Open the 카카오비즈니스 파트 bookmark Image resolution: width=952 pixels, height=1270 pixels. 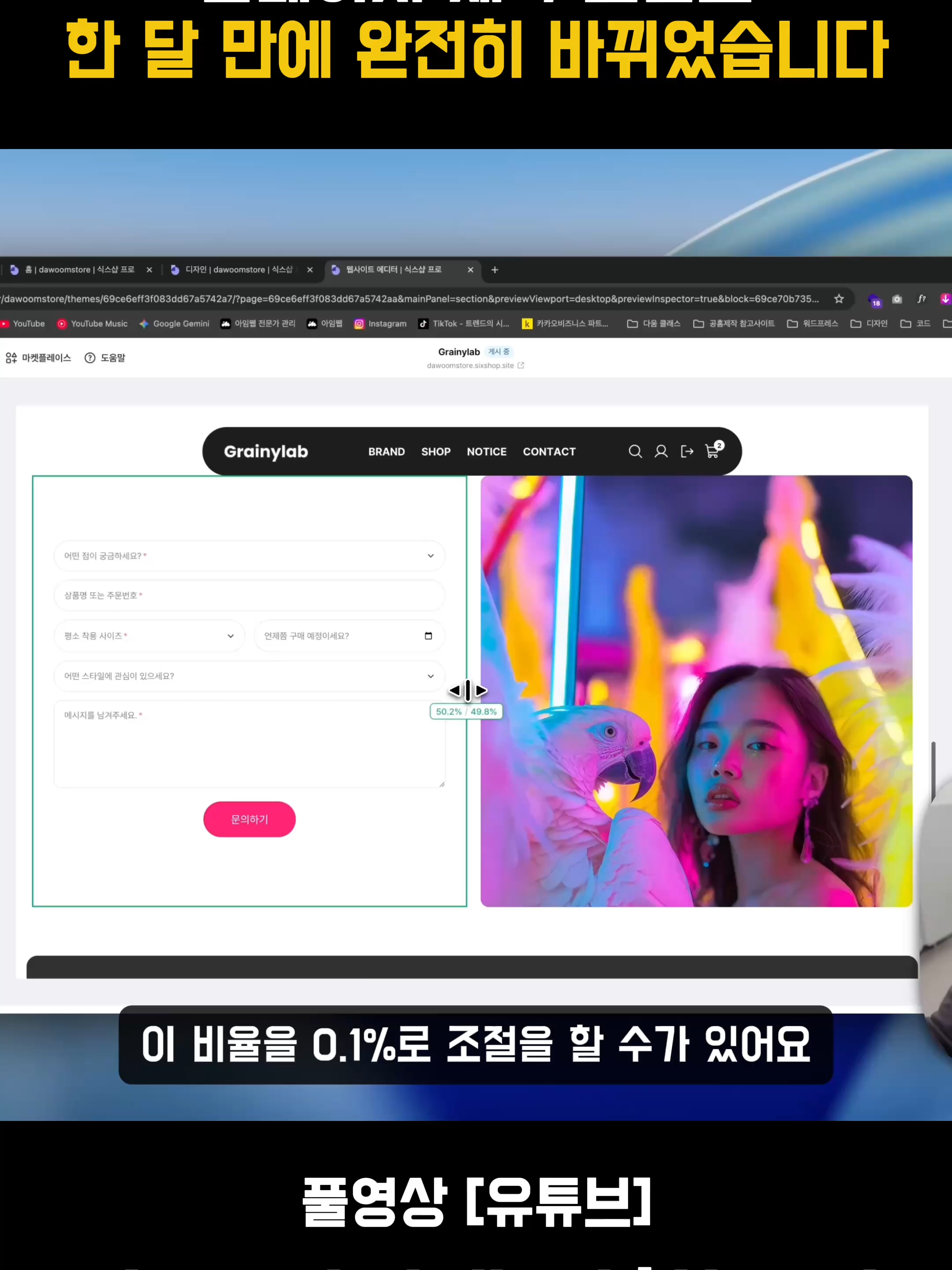click(565, 324)
